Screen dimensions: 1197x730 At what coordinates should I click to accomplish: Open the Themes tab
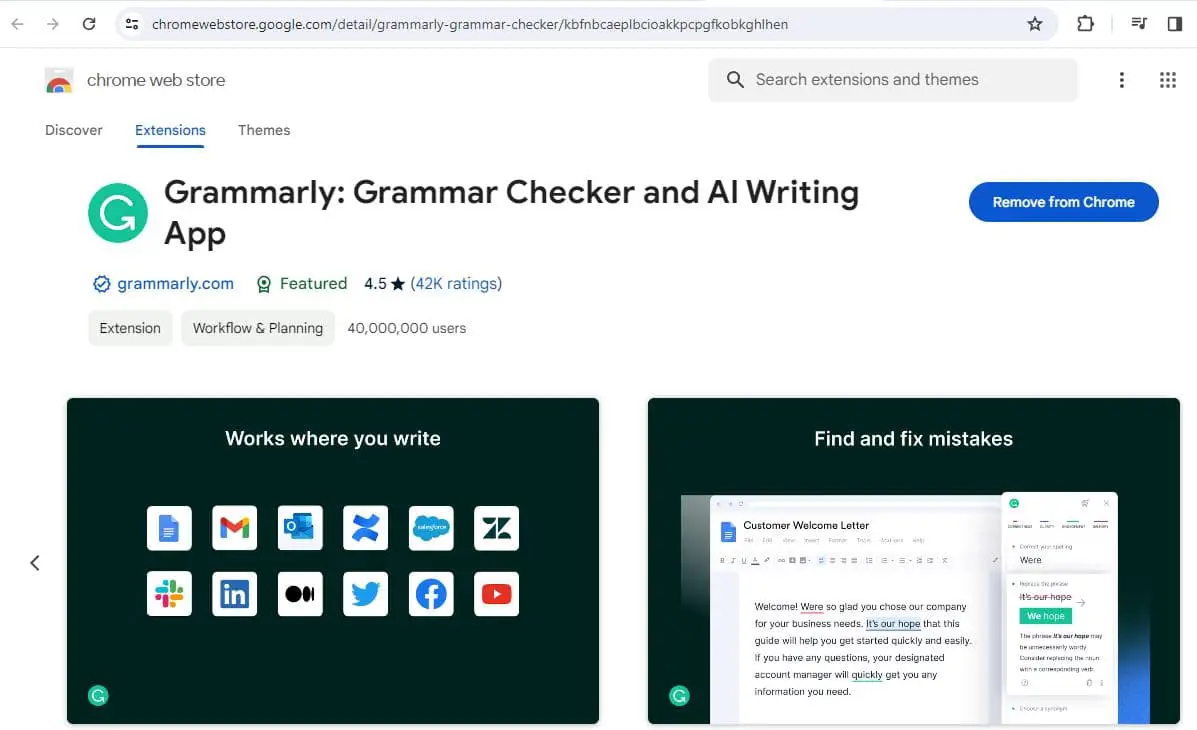[x=263, y=130]
